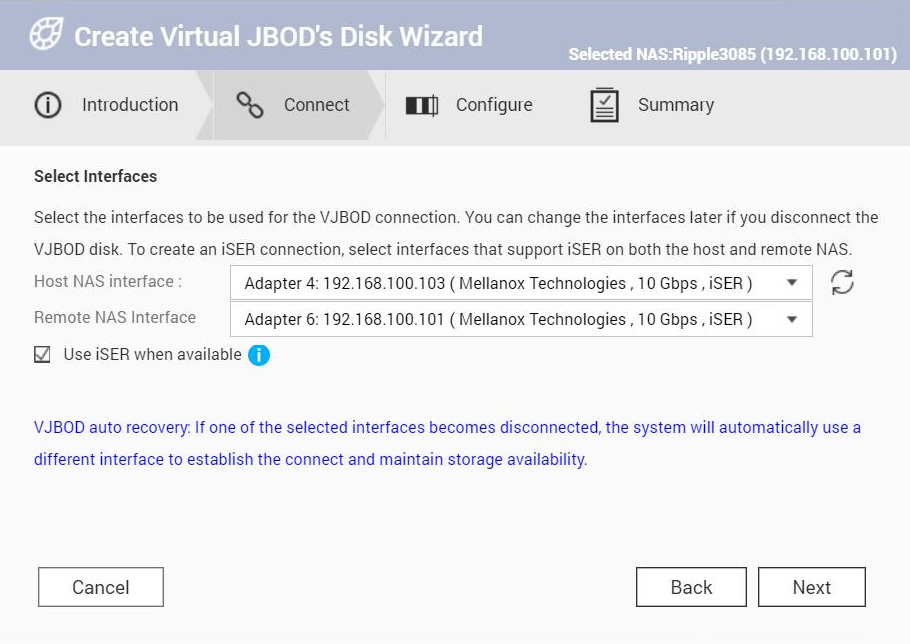The width and height of the screenshot is (910, 644).
Task: Expand the Remote NAS Interface dropdown arrow
Action: click(792, 320)
